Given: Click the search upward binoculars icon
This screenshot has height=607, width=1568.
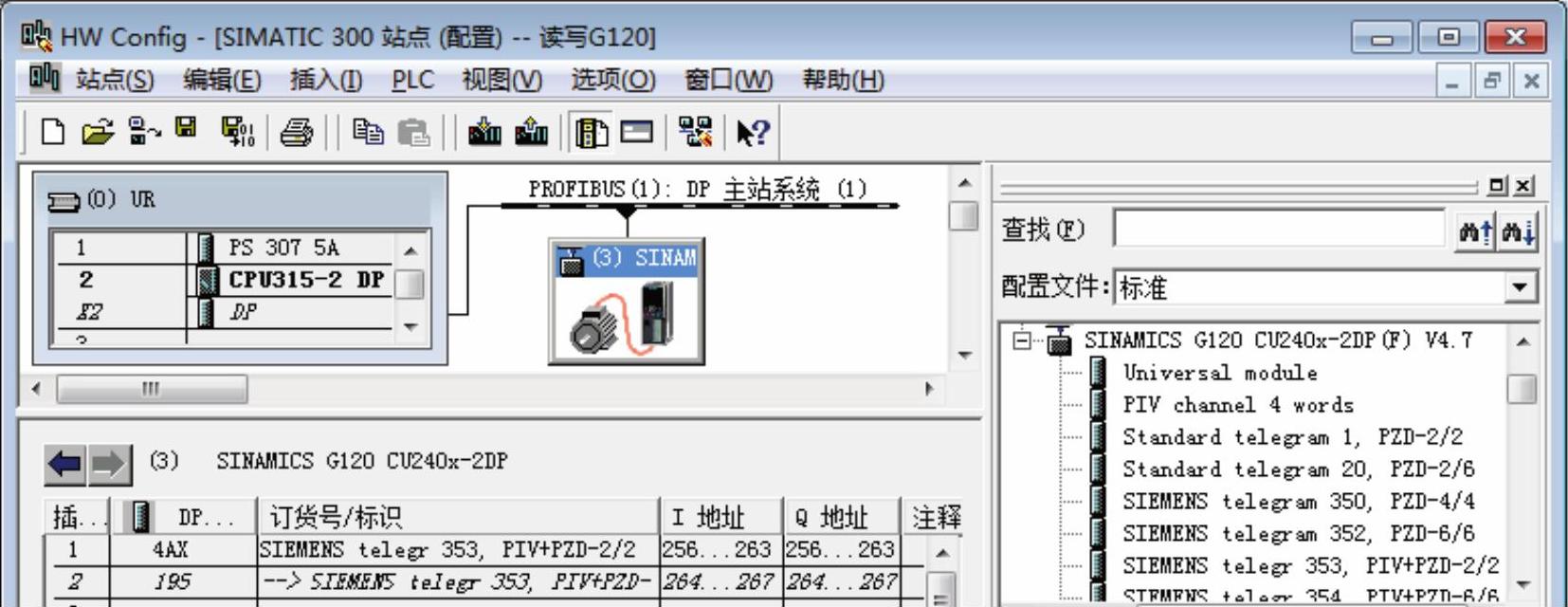Looking at the screenshot, I should pos(1477,230).
